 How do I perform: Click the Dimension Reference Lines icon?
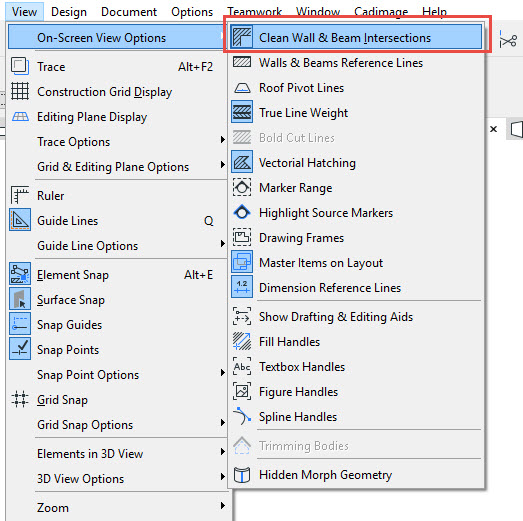coord(242,288)
